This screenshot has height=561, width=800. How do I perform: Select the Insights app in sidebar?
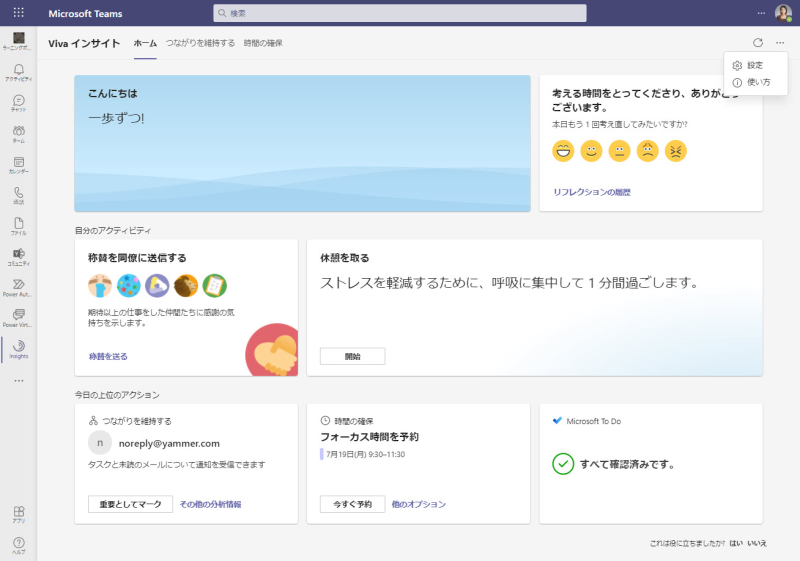pos(18,349)
